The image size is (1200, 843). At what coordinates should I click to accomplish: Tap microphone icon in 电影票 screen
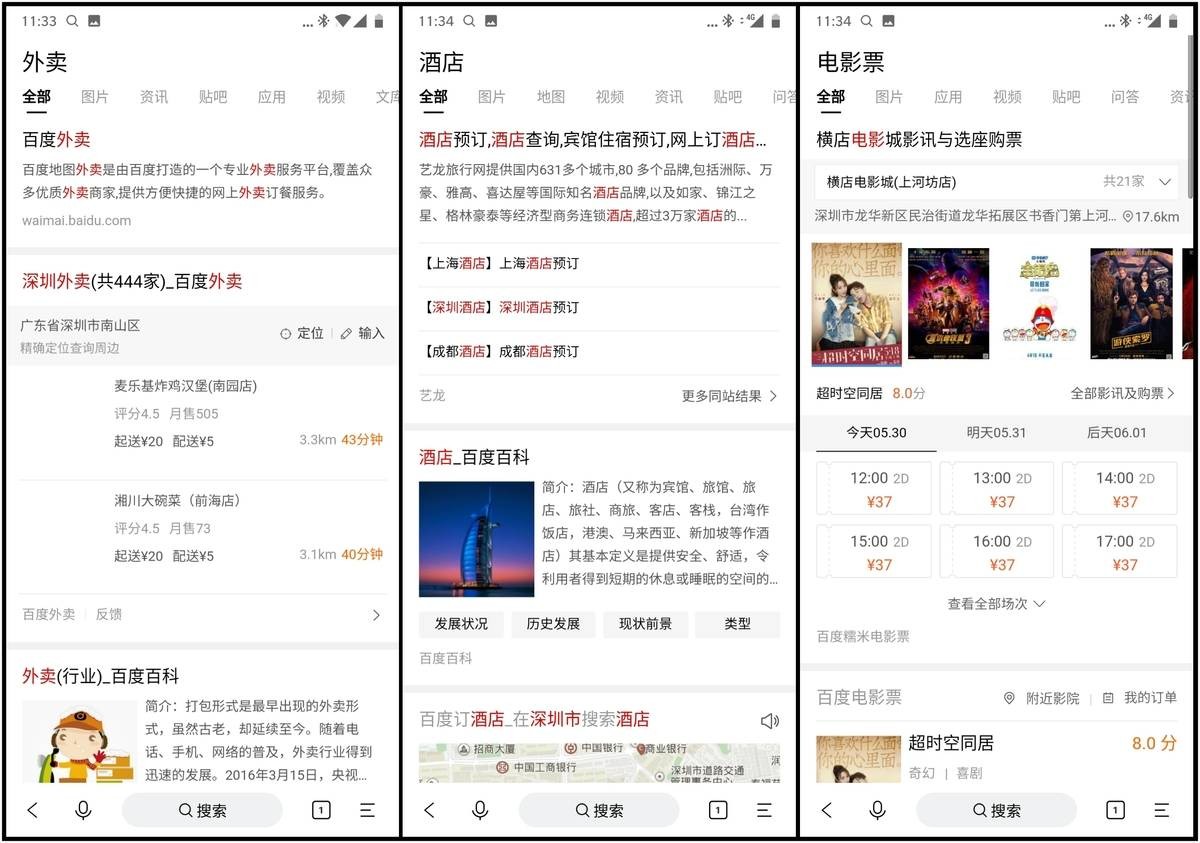point(877,810)
